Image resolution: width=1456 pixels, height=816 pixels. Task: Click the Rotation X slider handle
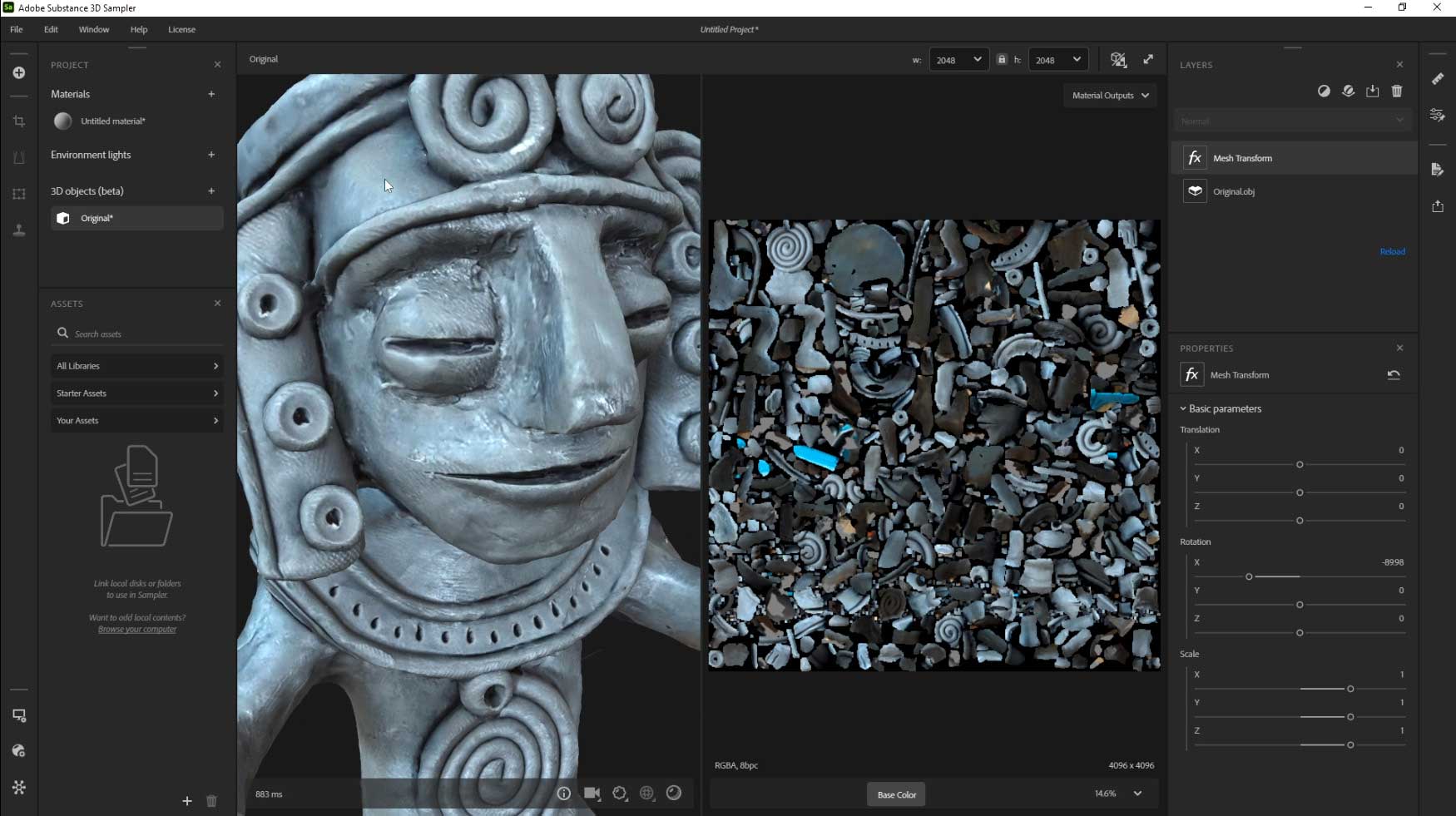1249,576
